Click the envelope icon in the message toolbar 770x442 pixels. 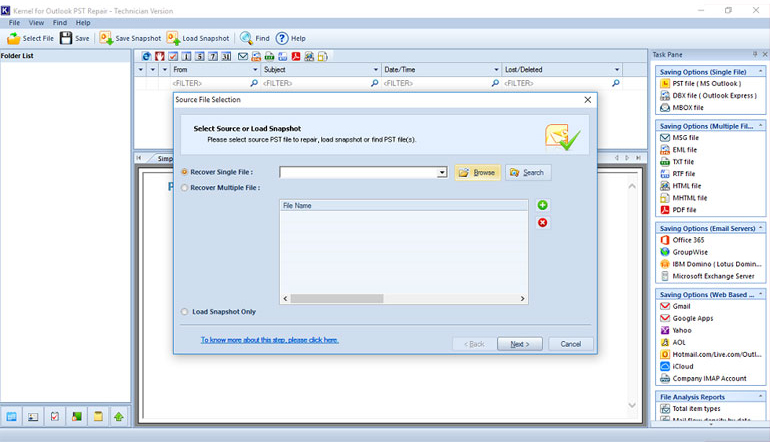point(243,56)
